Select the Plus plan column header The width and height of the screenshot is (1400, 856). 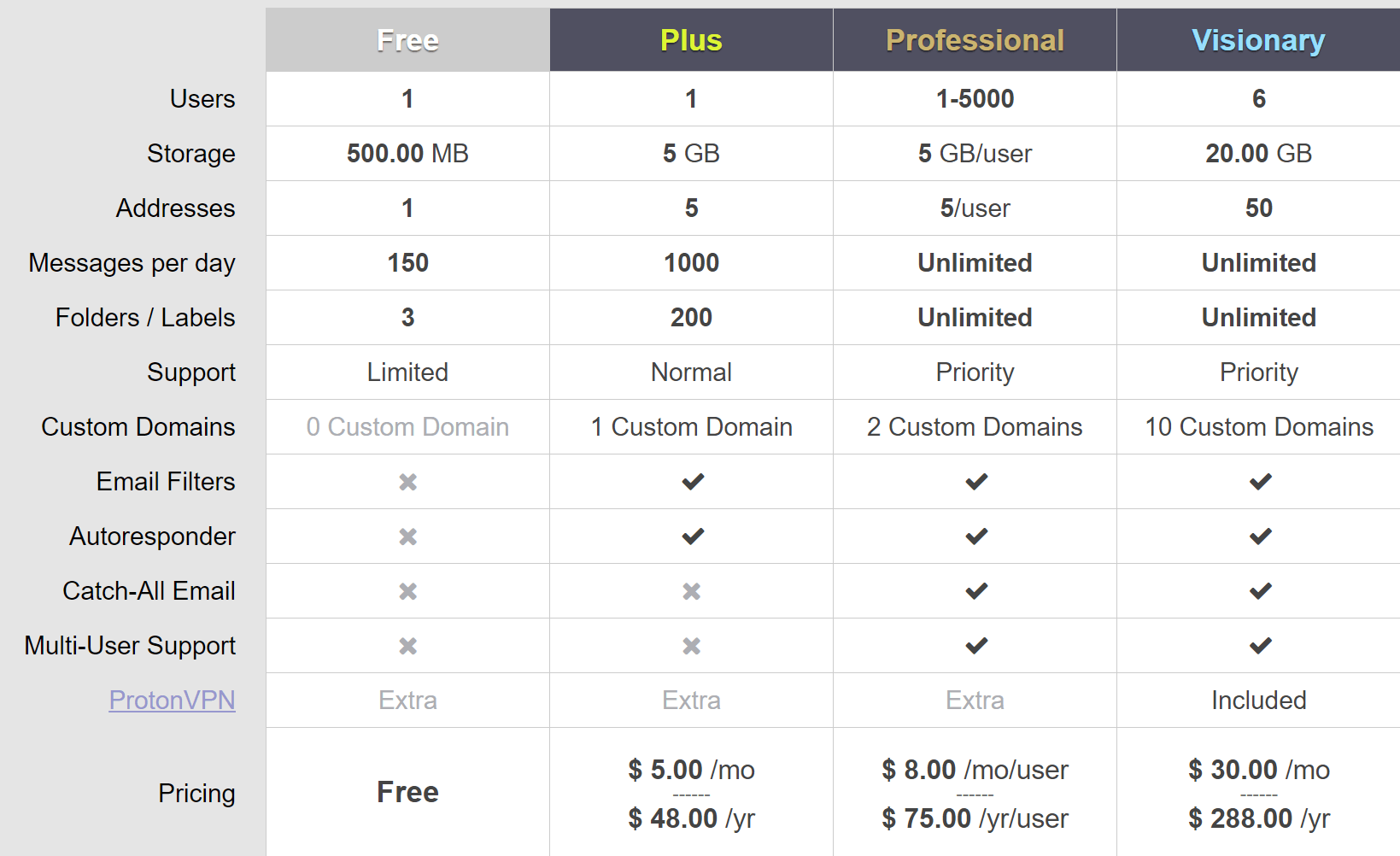coord(691,40)
